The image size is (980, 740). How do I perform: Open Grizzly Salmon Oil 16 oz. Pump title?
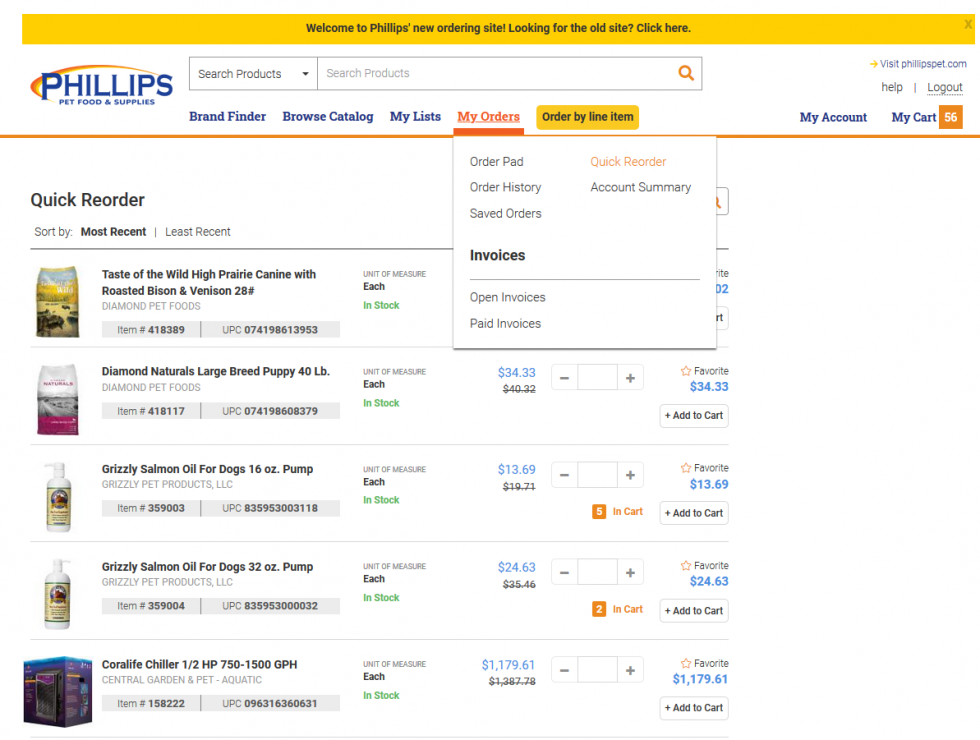208,469
